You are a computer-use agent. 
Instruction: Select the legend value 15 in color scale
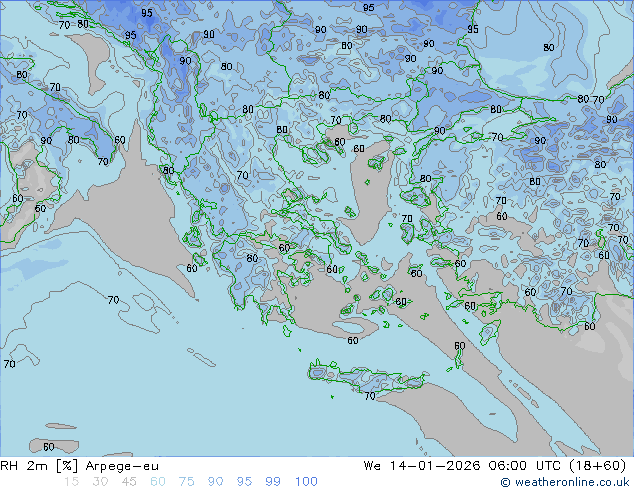(x=71, y=482)
